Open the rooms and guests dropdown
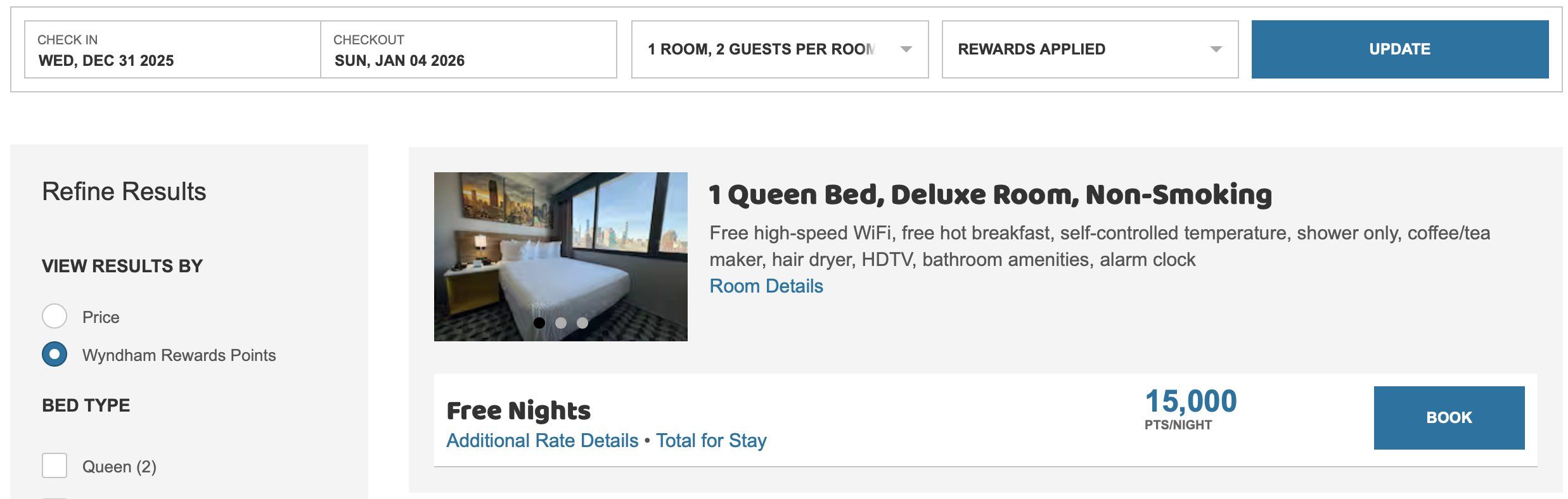1568x499 pixels. point(761,49)
